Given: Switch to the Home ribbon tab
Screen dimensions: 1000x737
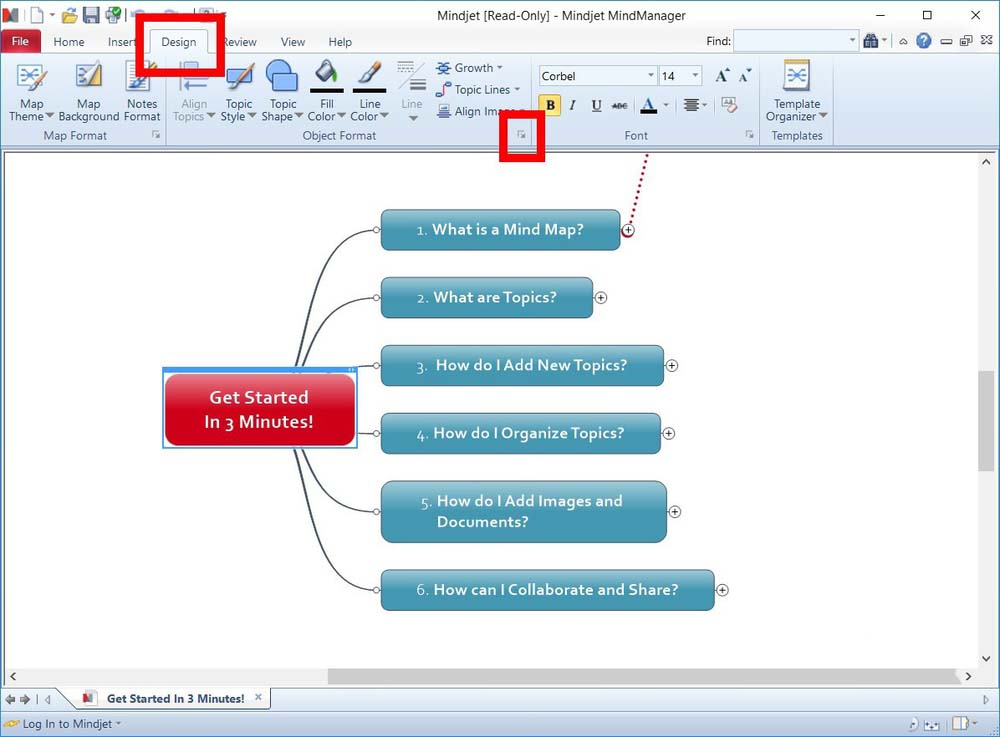Looking at the screenshot, I should tap(69, 42).
